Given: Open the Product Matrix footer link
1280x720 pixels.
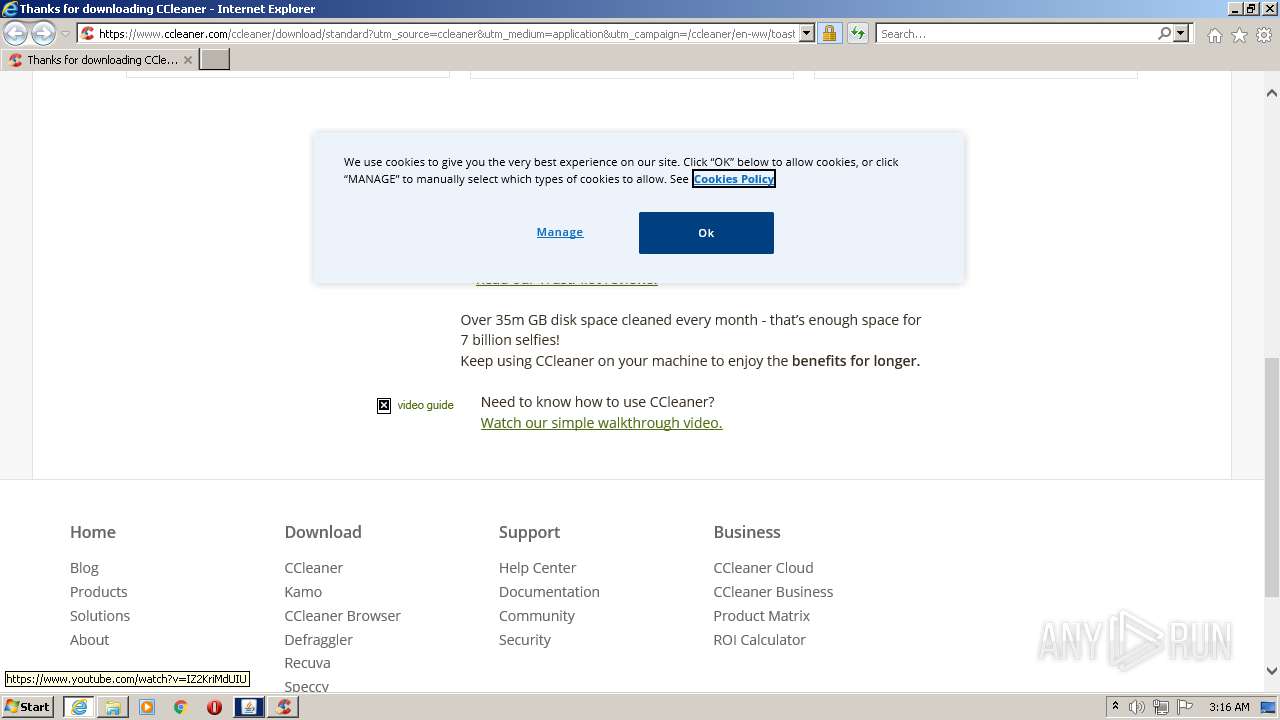Looking at the screenshot, I should 761,616.
